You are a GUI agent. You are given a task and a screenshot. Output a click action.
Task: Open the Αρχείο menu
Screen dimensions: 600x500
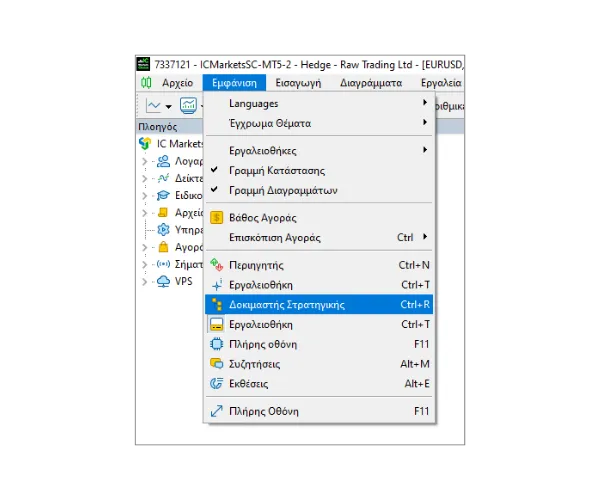point(177,83)
